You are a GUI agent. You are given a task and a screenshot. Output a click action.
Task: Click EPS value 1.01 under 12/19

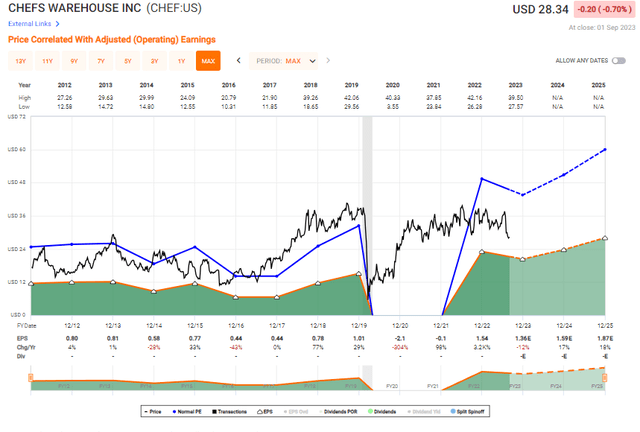pyautogui.click(x=359, y=338)
